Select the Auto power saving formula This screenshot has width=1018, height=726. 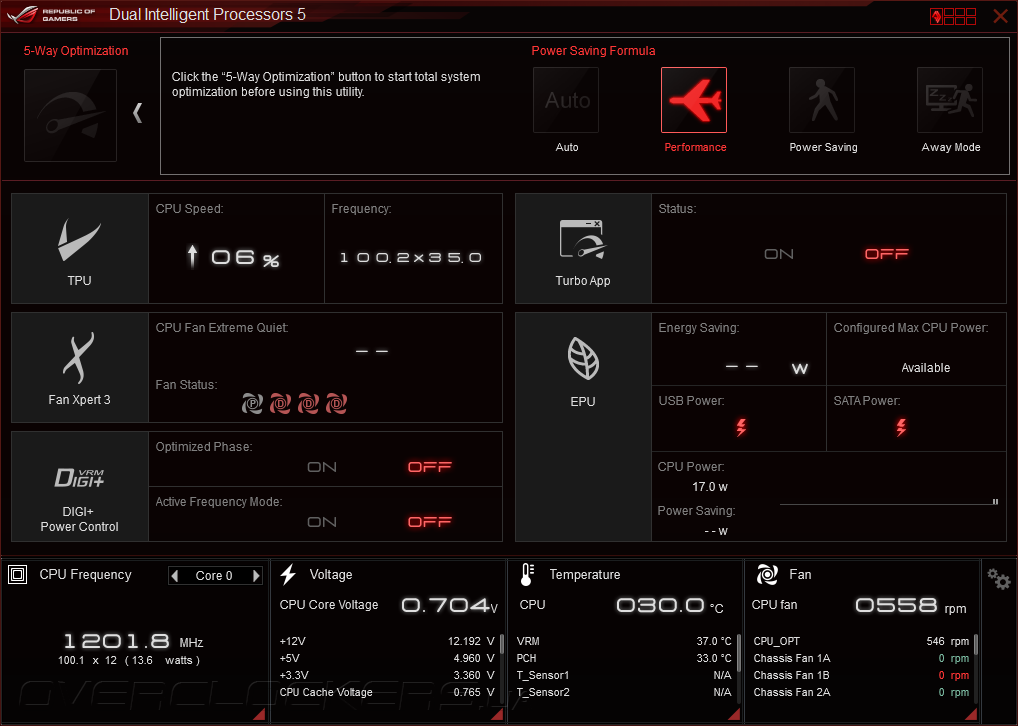[566, 100]
